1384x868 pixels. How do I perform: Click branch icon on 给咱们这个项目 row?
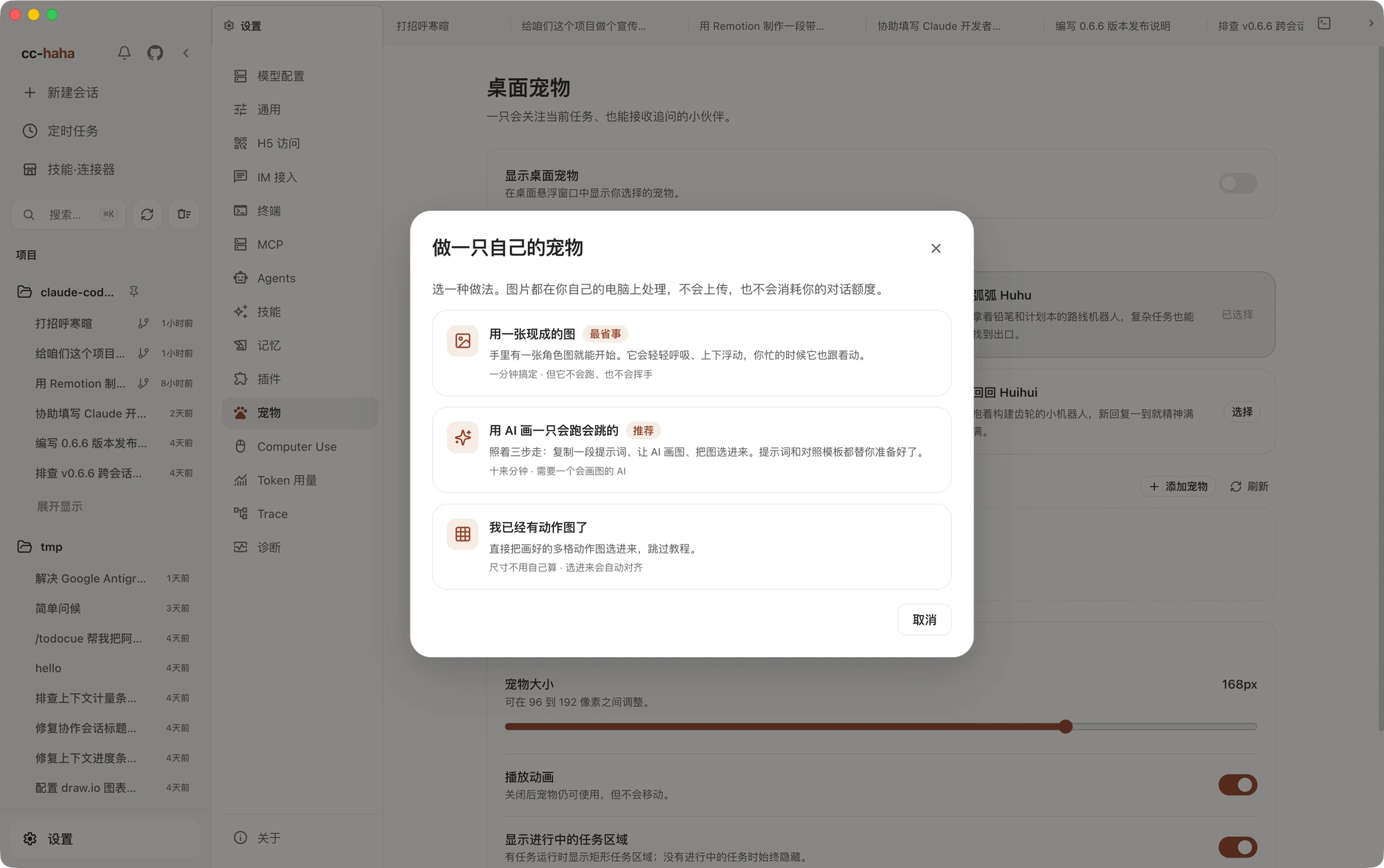coord(143,353)
